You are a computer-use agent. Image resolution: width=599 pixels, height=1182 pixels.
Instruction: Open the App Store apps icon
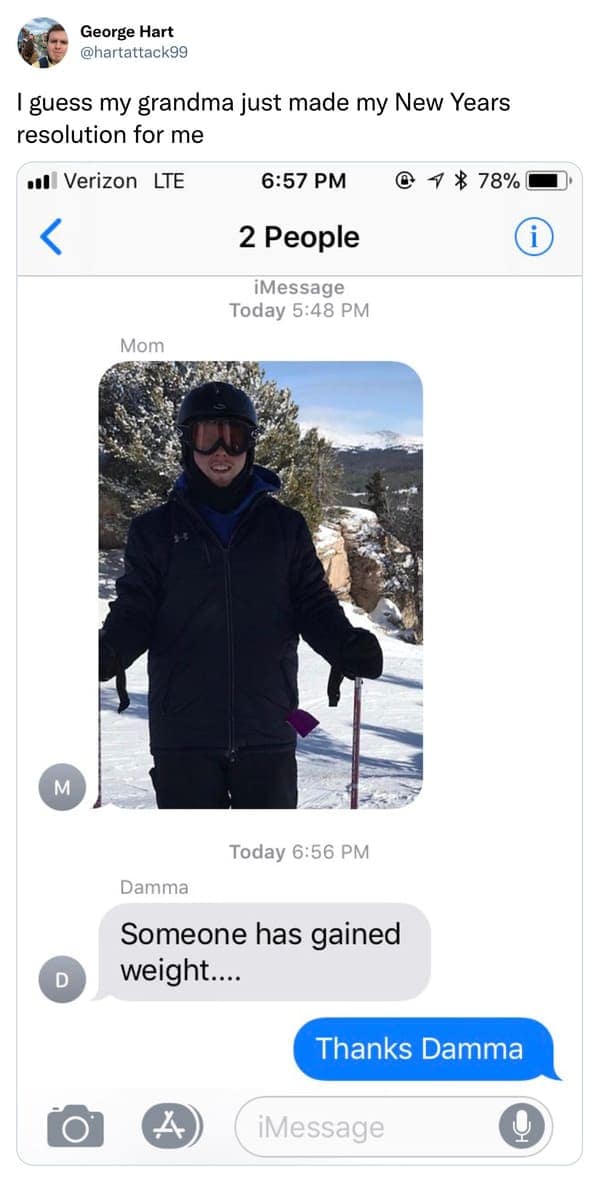point(172,1125)
